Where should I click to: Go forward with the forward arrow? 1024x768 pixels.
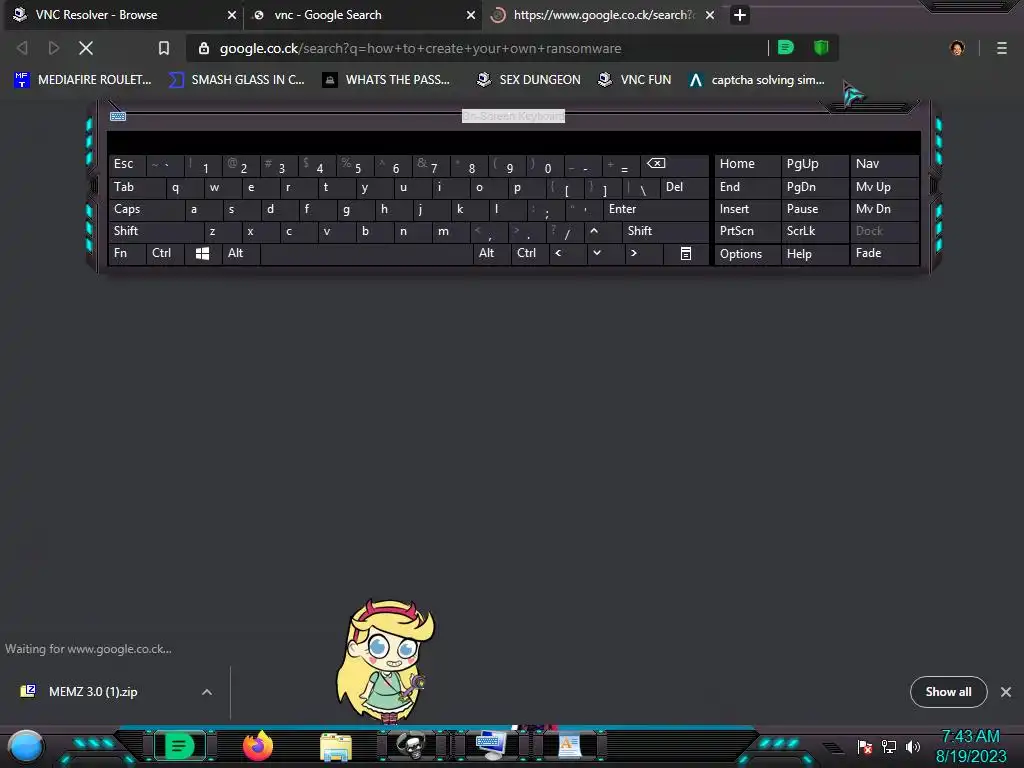tap(54, 48)
